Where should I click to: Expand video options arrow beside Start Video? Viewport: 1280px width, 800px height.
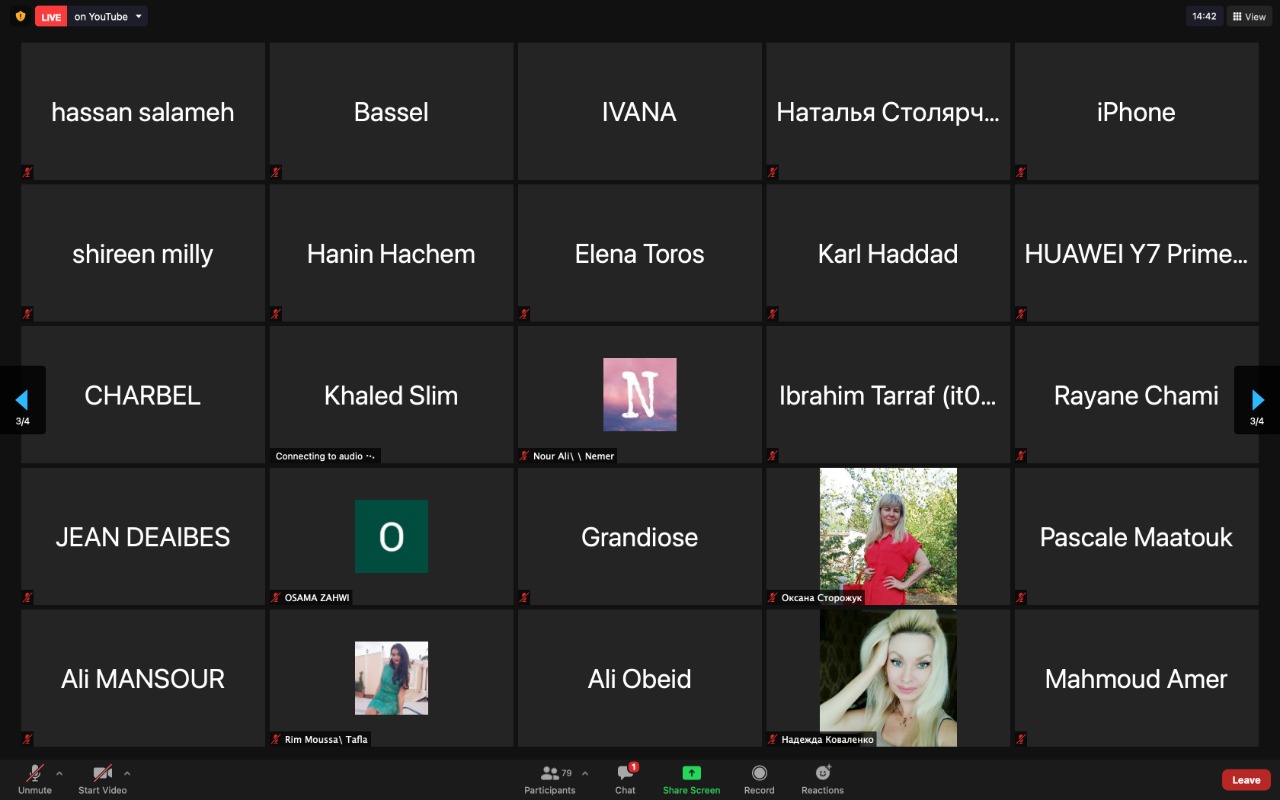tap(127, 773)
